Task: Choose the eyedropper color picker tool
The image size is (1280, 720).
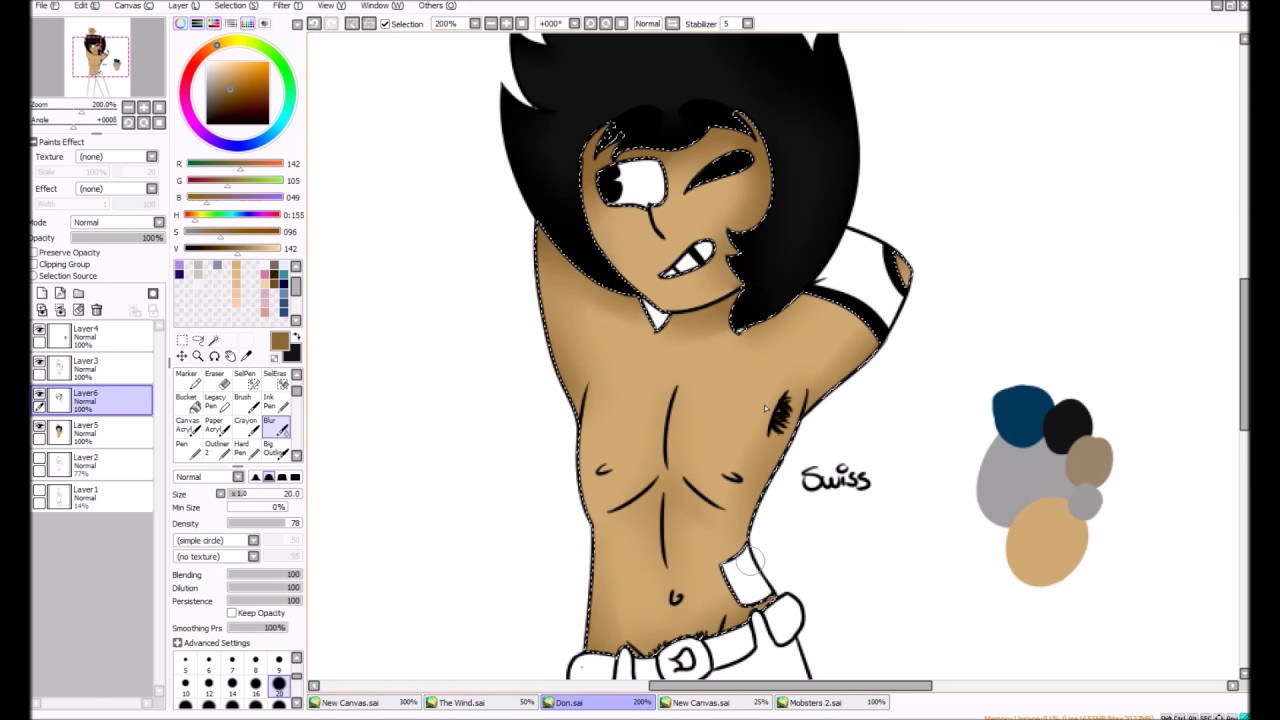Action: [246, 356]
